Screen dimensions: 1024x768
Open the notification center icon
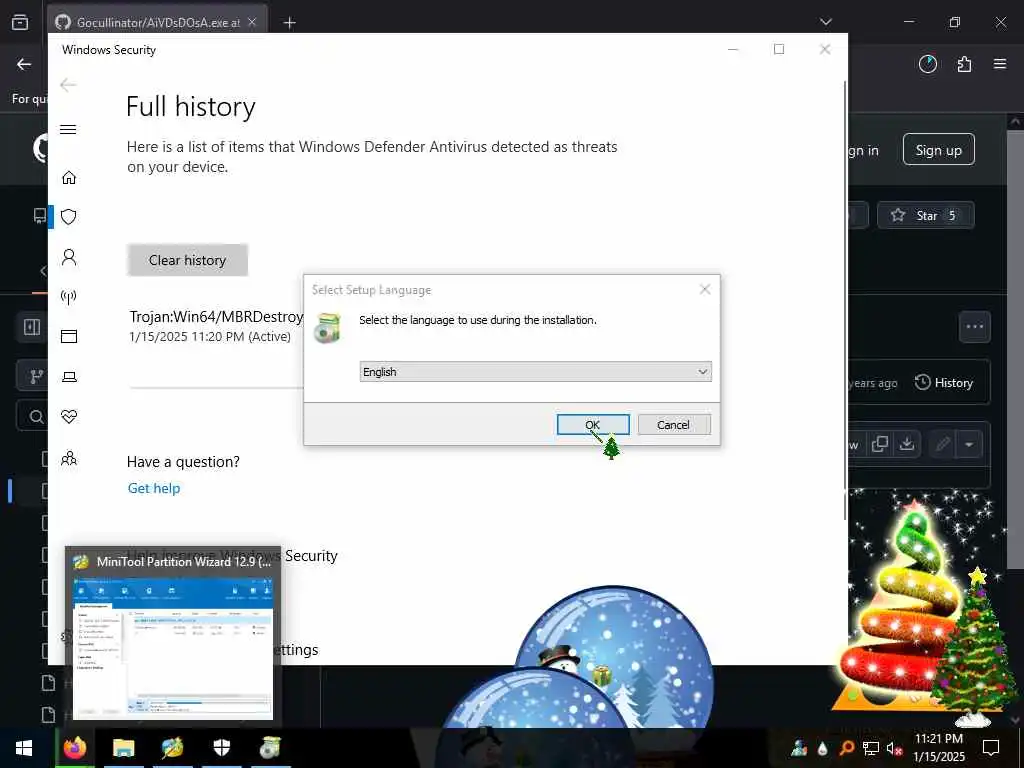pyautogui.click(x=991, y=748)
